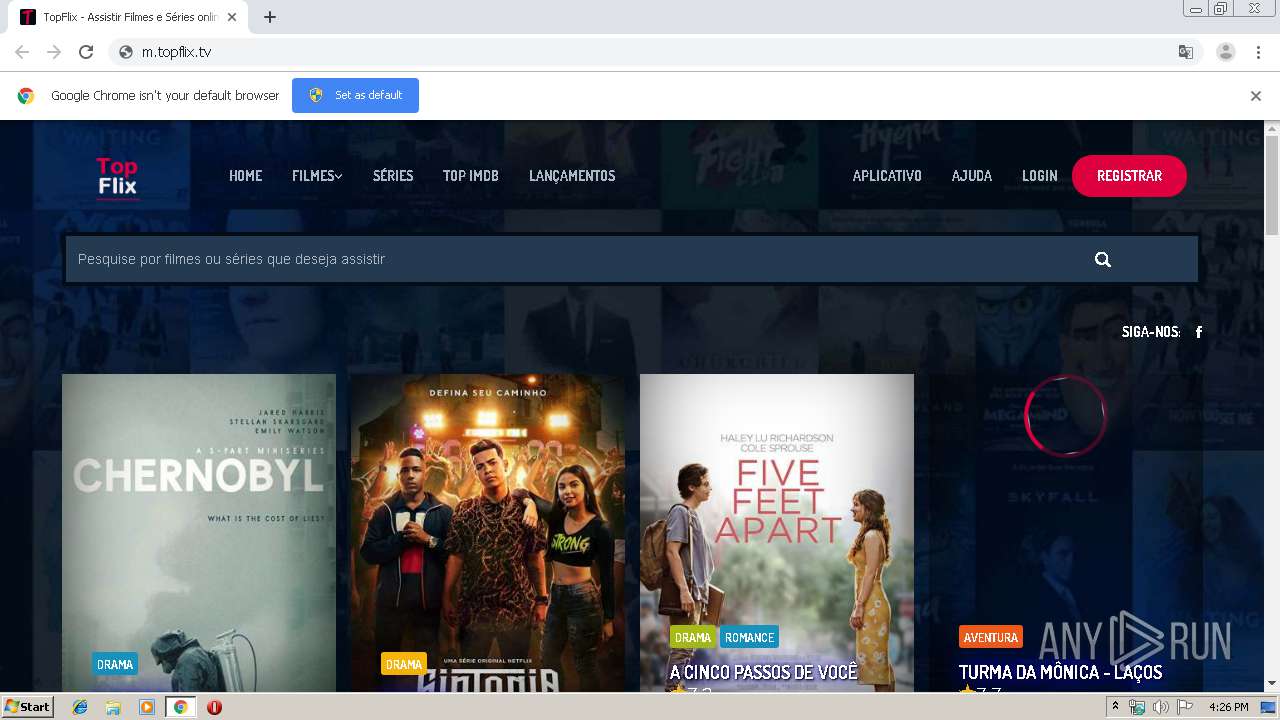Image resolution: width=1280 pixels, height=720 pixels.
Task: Open the AJUDA link
Action: tap(972, 176)
